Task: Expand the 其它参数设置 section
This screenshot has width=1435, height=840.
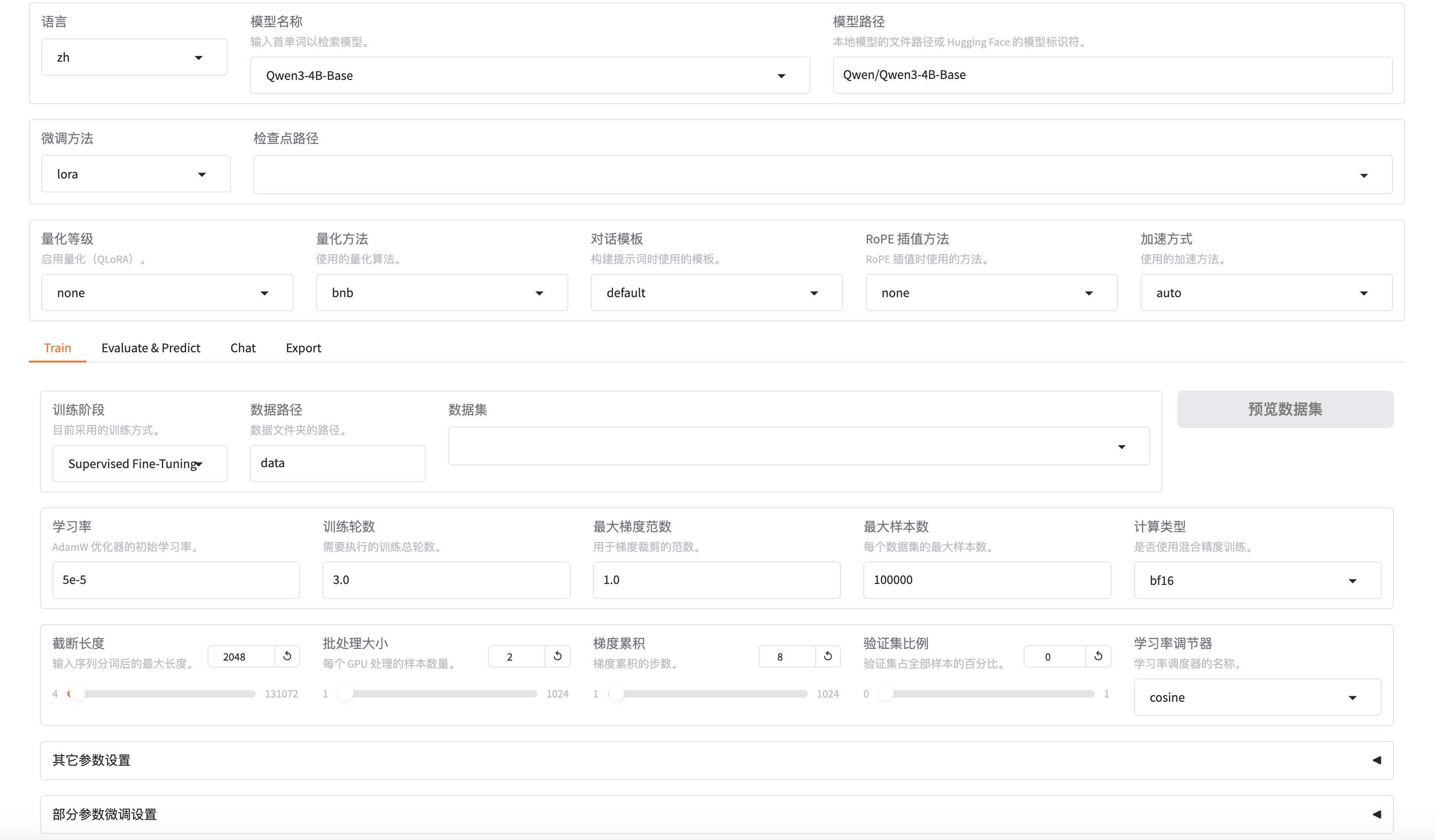Action: 717,760
